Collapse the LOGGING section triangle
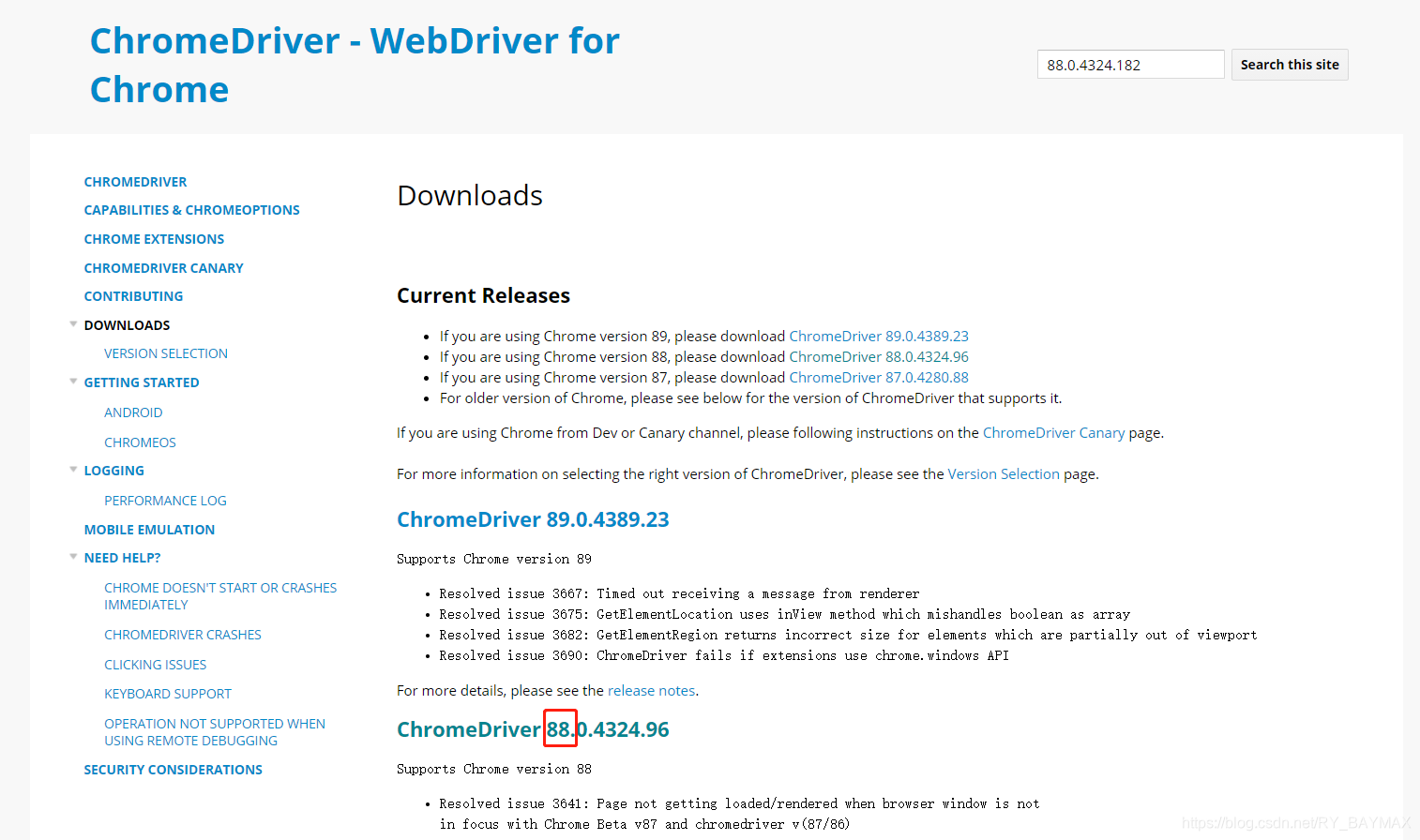This screenshot has height=840, width=1420. click(73, 470)
